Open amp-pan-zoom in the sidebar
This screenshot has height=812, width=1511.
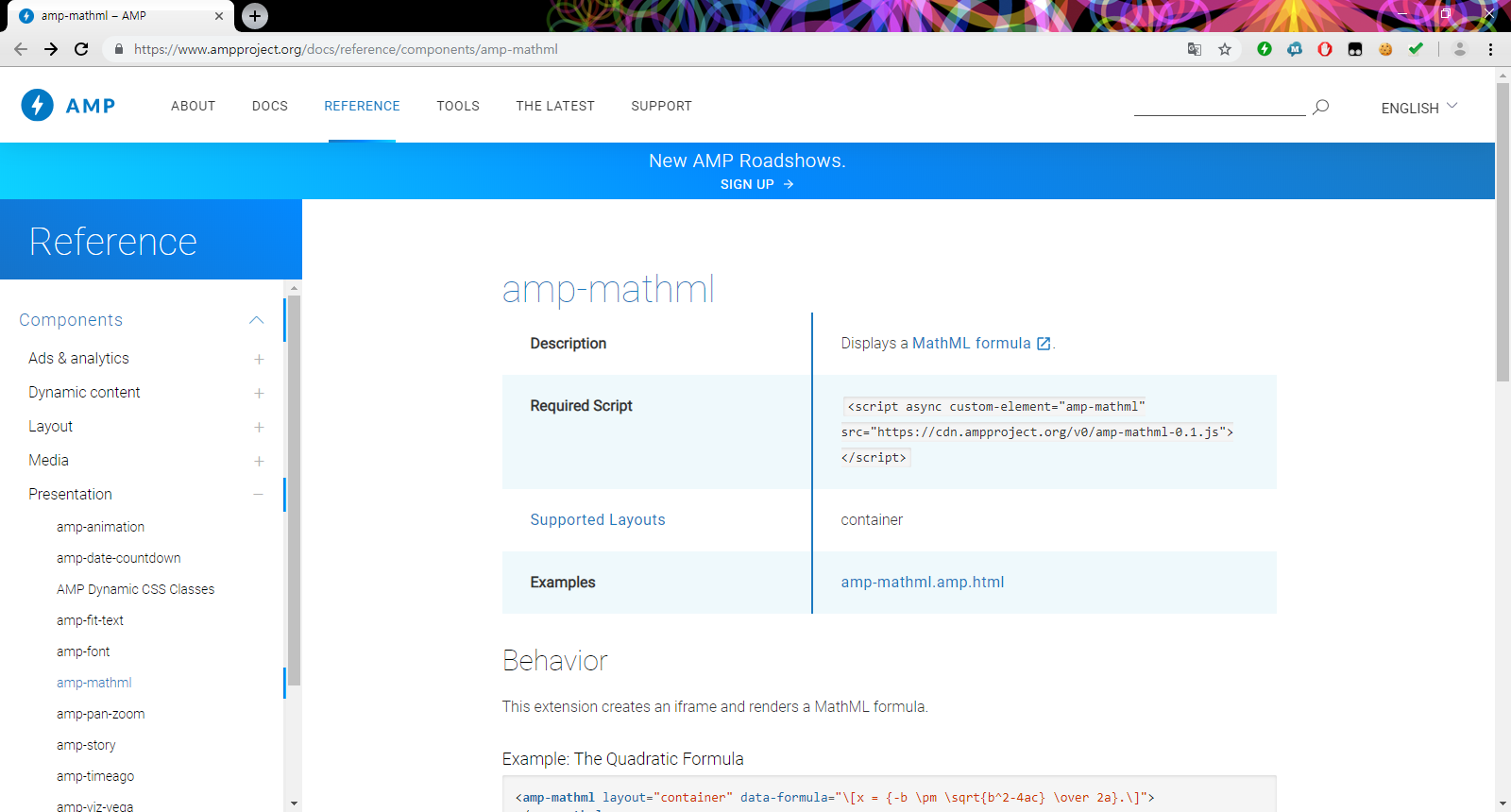point(100,714)
